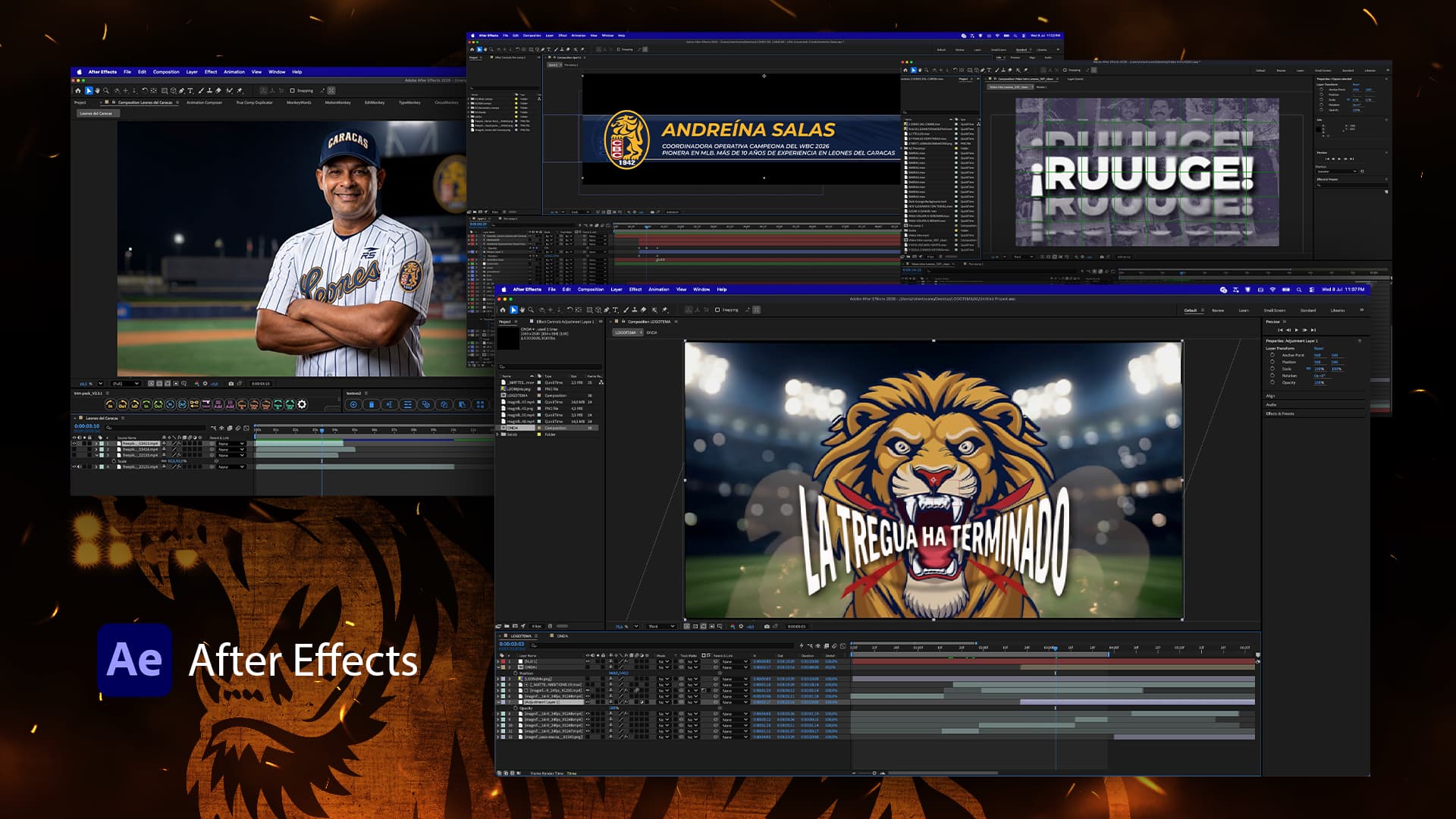The width and height of the screenshot is (1456, 819).
Task: Select Zoom tool in Leones del Caracas window
Action: (106, 90)
